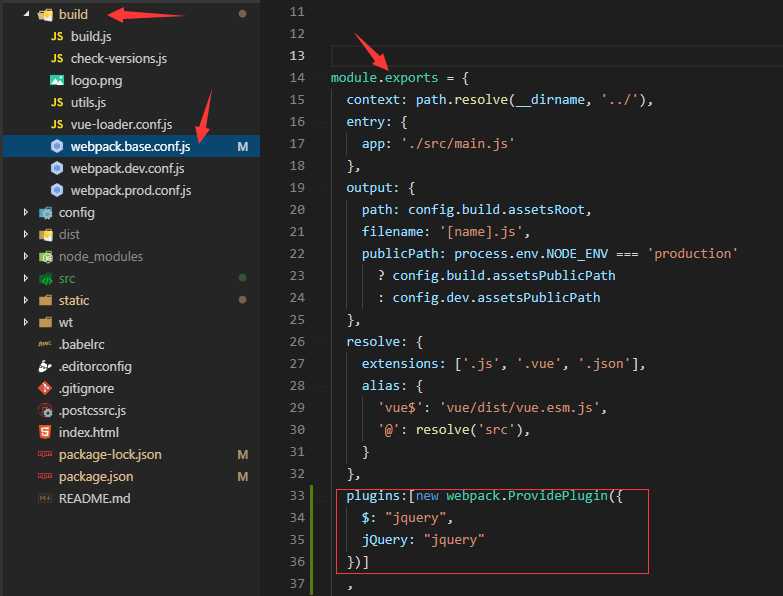
Task: Open .postcssrc.js file
Action: click(92, 410)
